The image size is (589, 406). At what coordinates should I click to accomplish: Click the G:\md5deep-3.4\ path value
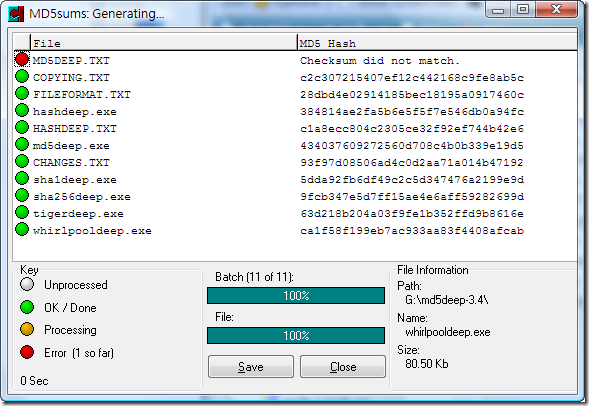[x=447, y=300]
